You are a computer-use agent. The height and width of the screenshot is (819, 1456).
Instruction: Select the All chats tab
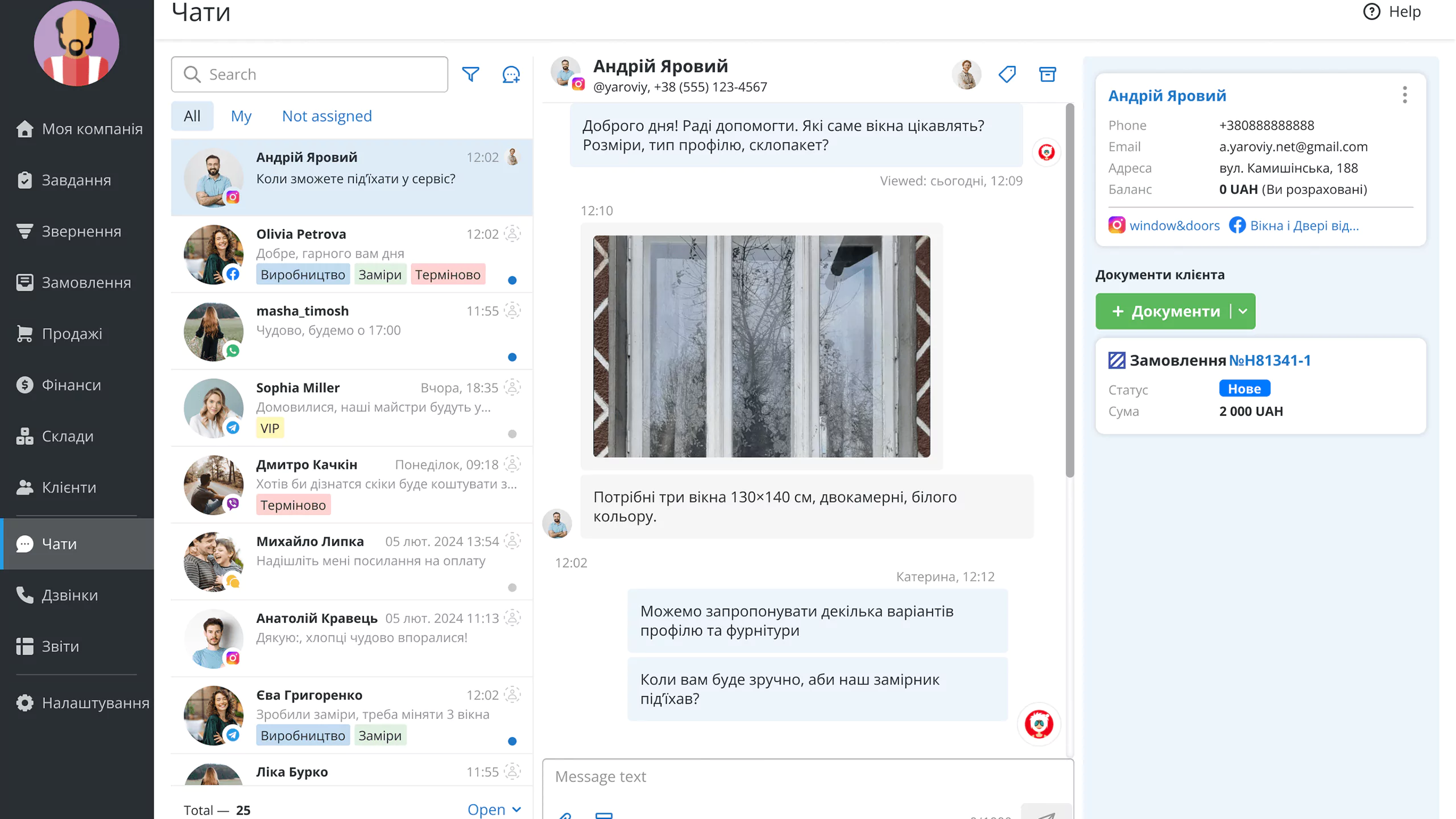[x=192, y=116]
